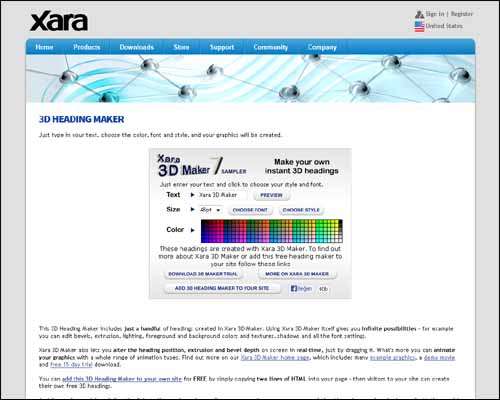Image resolution: width=500 pixels, height=400 pixels.
Task: Click the Facebook like count box
Action: tap(323, 289)
